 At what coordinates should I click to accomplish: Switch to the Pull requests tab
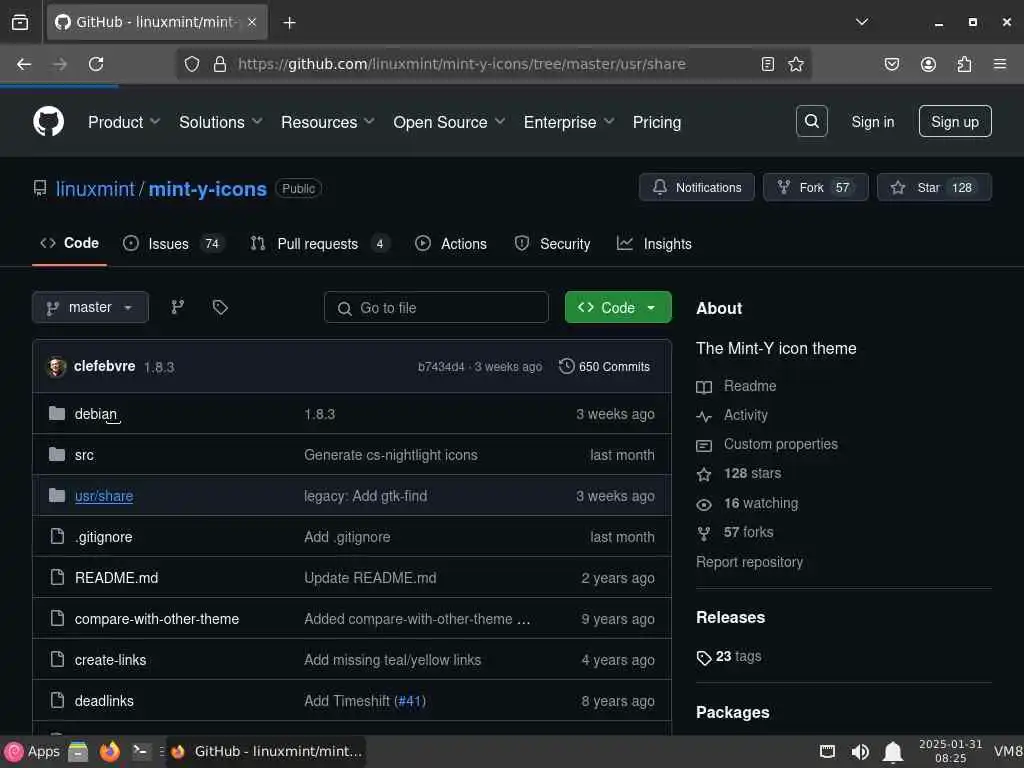click(319, 244)
